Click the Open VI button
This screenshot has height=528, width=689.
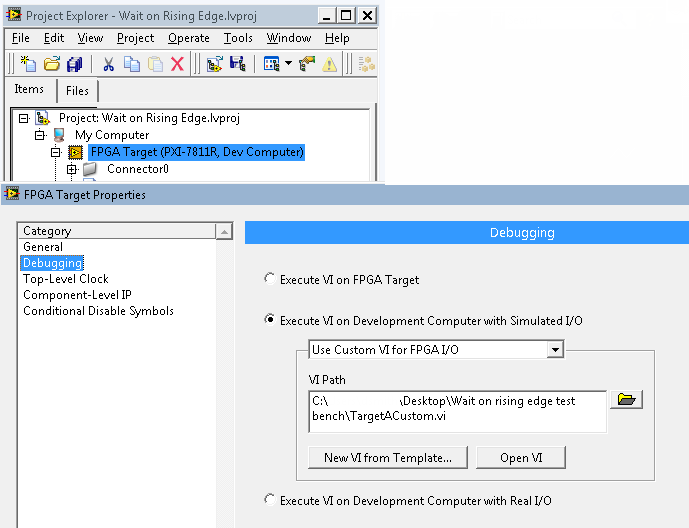point(521,458)
